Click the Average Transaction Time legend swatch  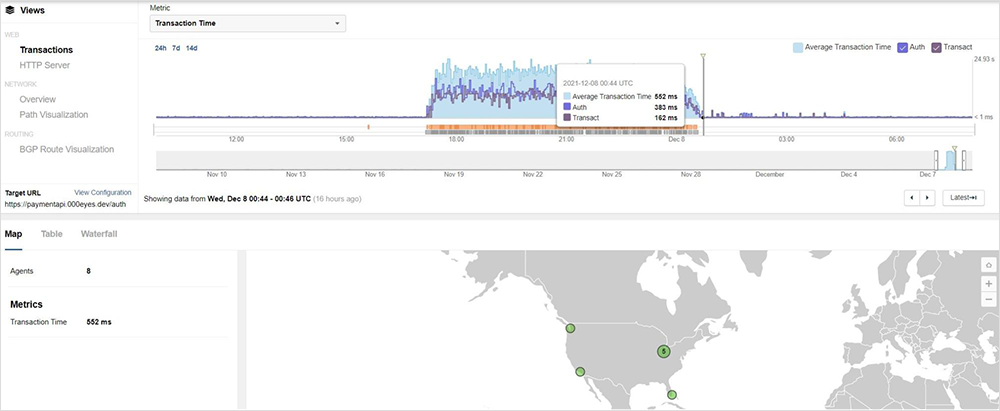[x=798, y=47]
